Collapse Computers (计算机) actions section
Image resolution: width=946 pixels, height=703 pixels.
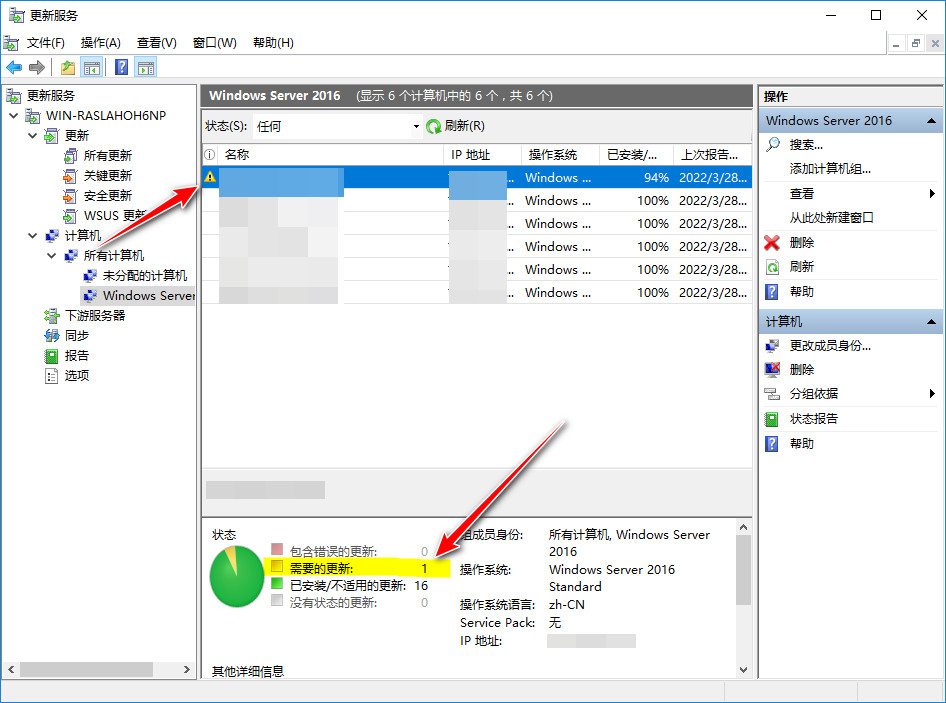(x=931, y=322)
